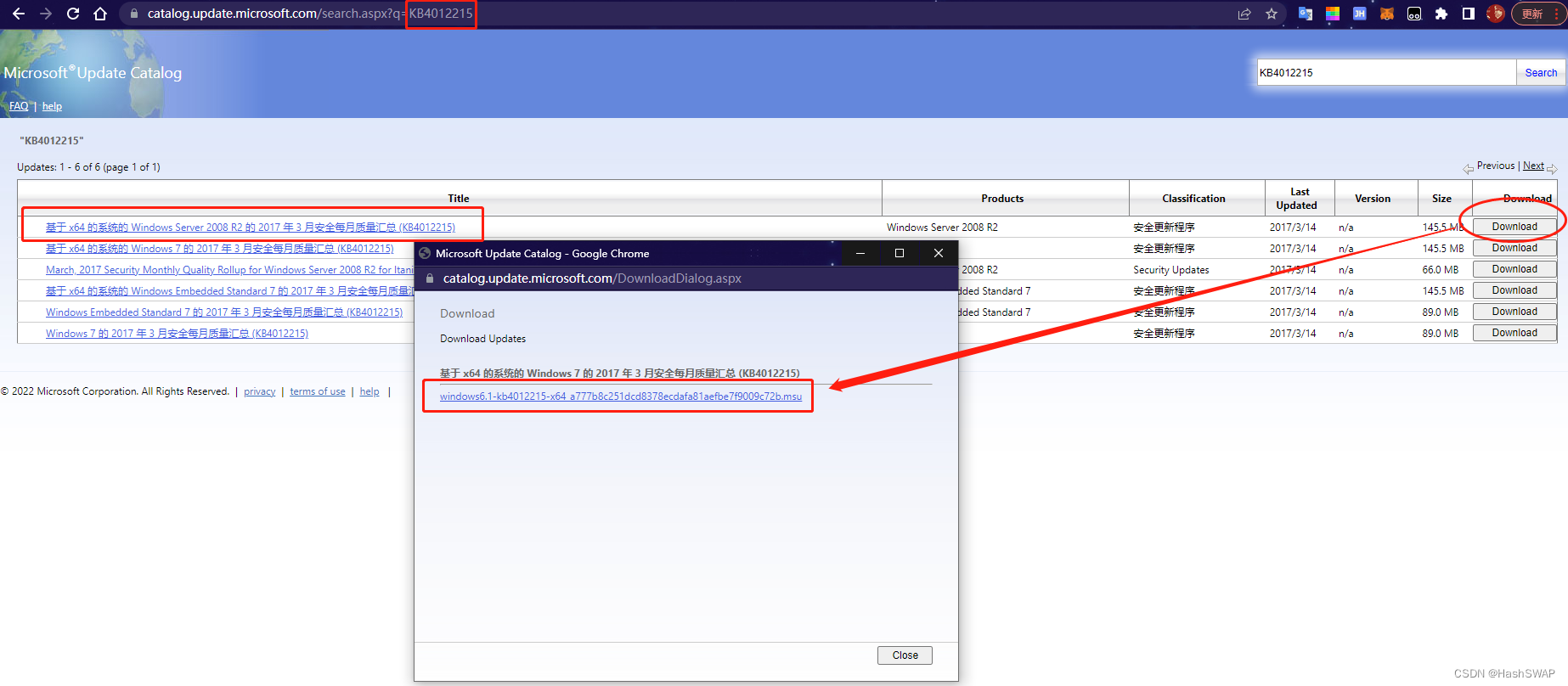Click the lock icon in download dialog address bar

[430, 278]
